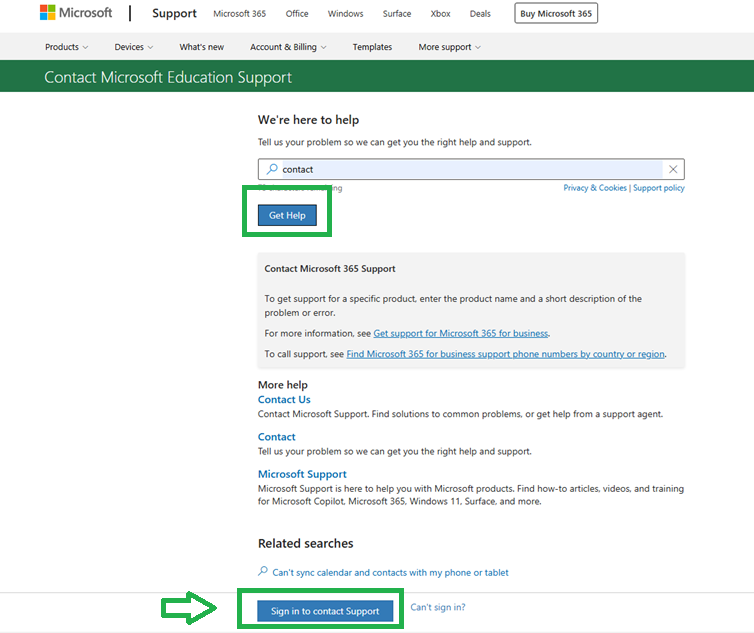Expand the Products dropdown
The width and height of the screenshot is (754, 633).
pyautogui.click(x=66, y=47)
